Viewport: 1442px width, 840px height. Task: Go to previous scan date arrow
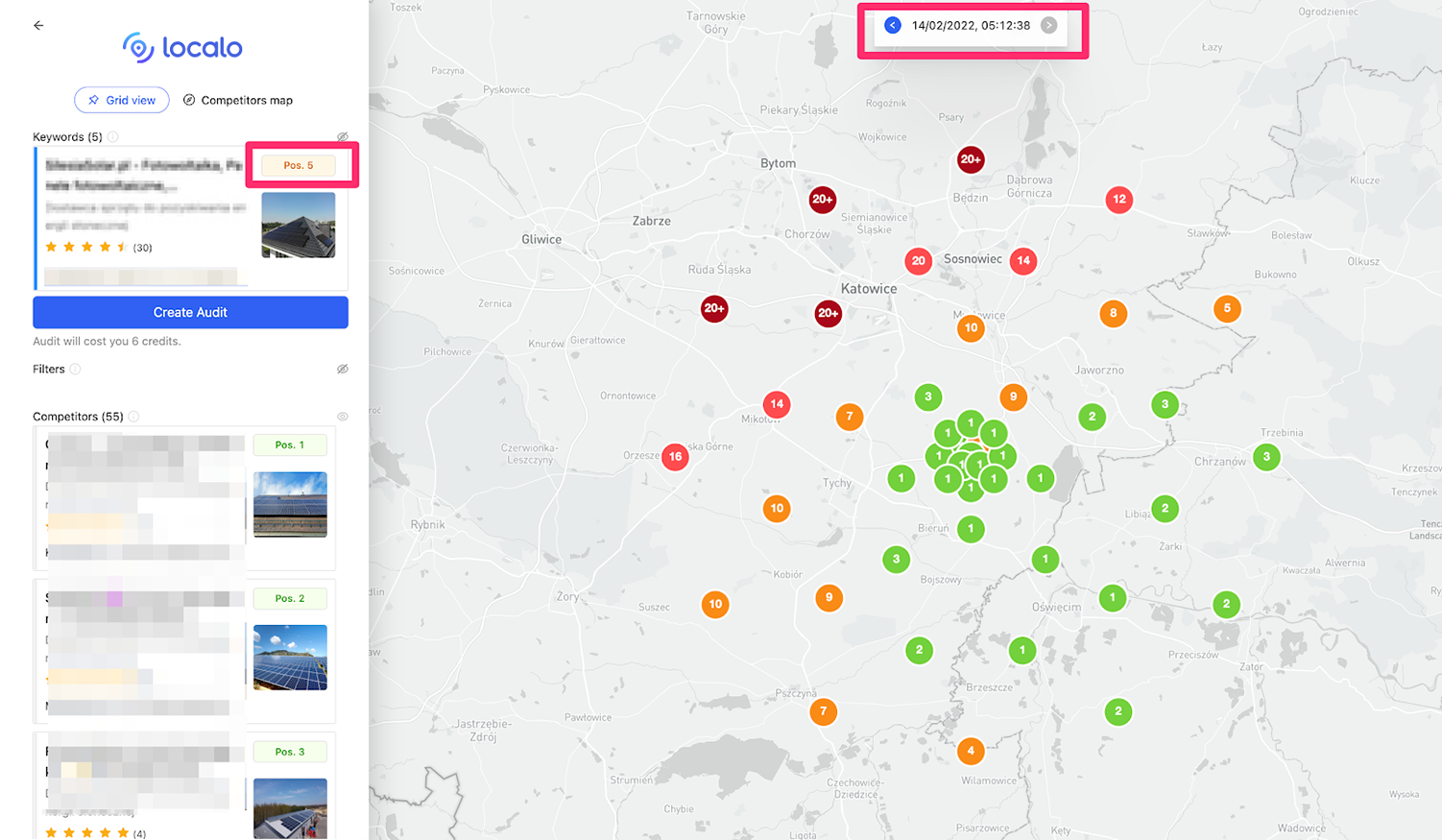(892, 26)
